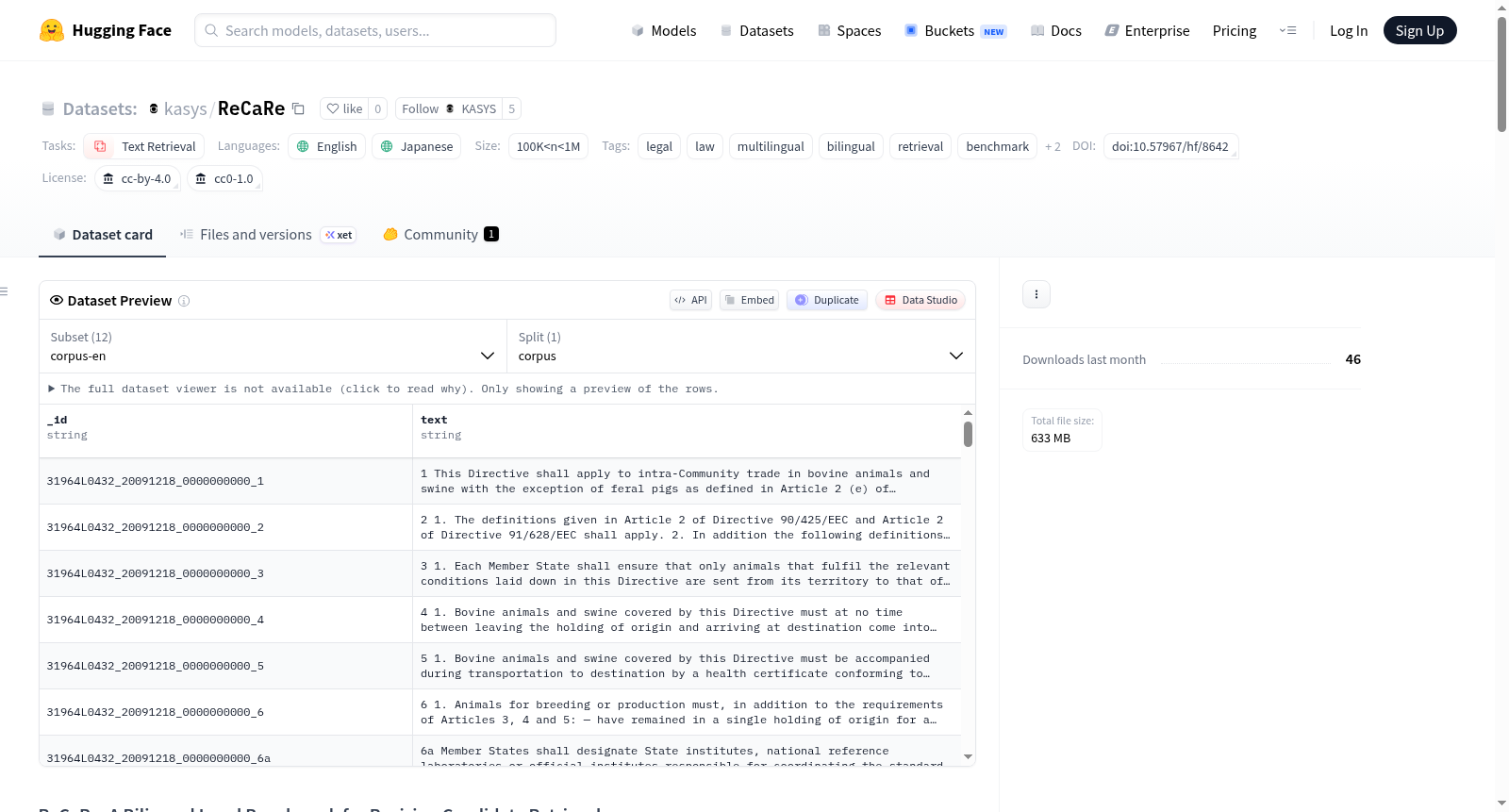The image size is (1509, 812).
Task: Click the license icon in the cc0-1.0 tag
Action: [x=201, y=178]
